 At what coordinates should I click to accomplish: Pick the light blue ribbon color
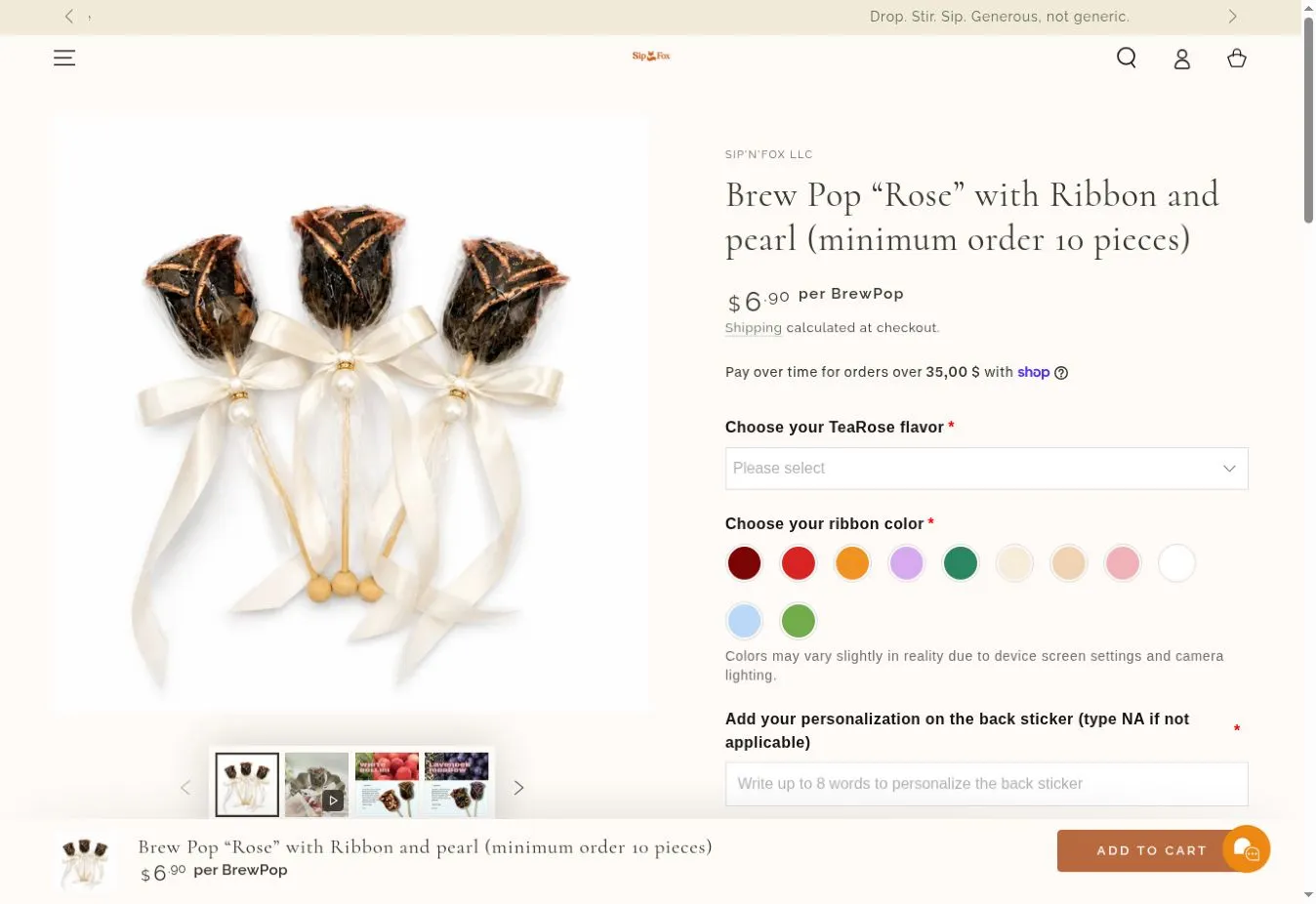point(744,621)
